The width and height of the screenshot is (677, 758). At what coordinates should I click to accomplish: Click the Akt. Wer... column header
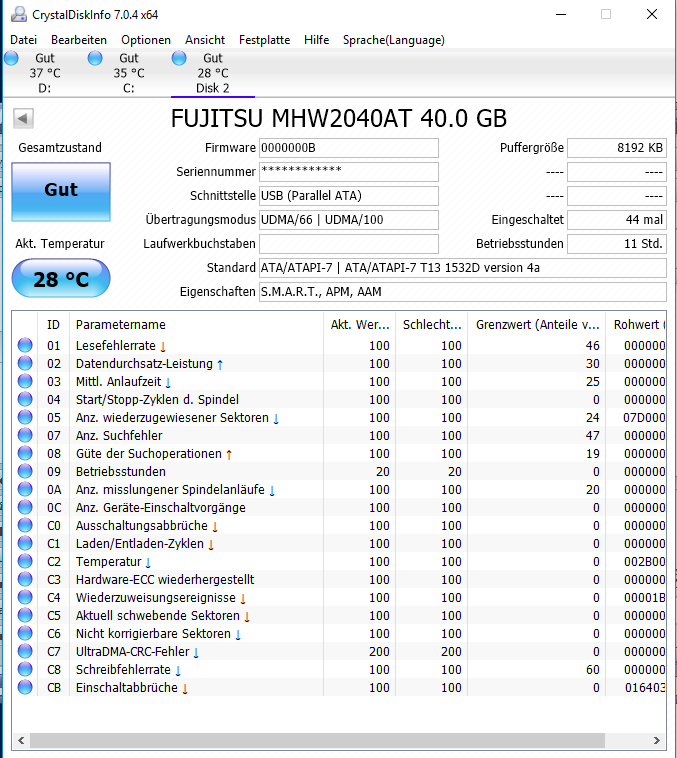click(x=359, y=324)
